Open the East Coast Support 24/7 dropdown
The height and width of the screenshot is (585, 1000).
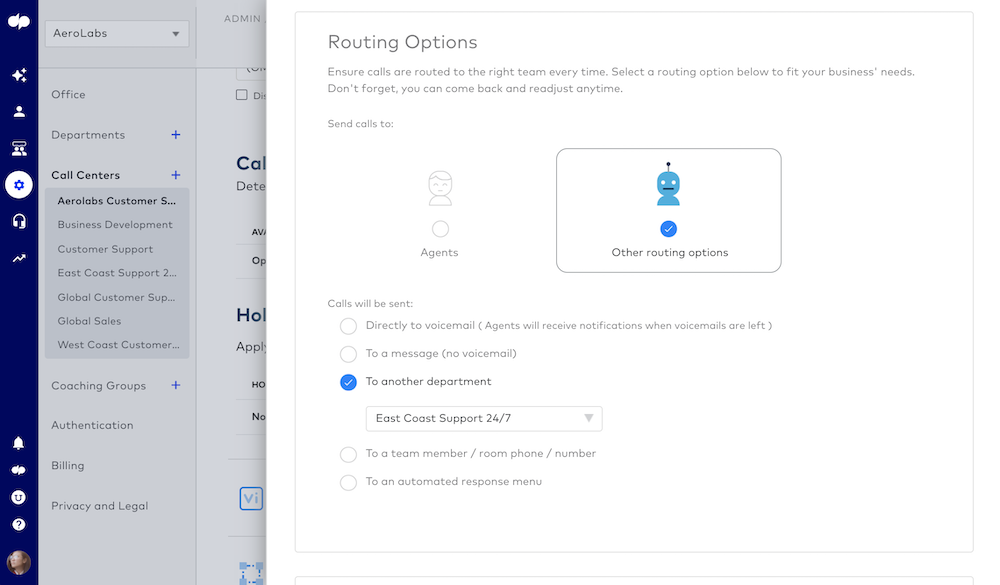pyautogui.click(x=484, y=418)
